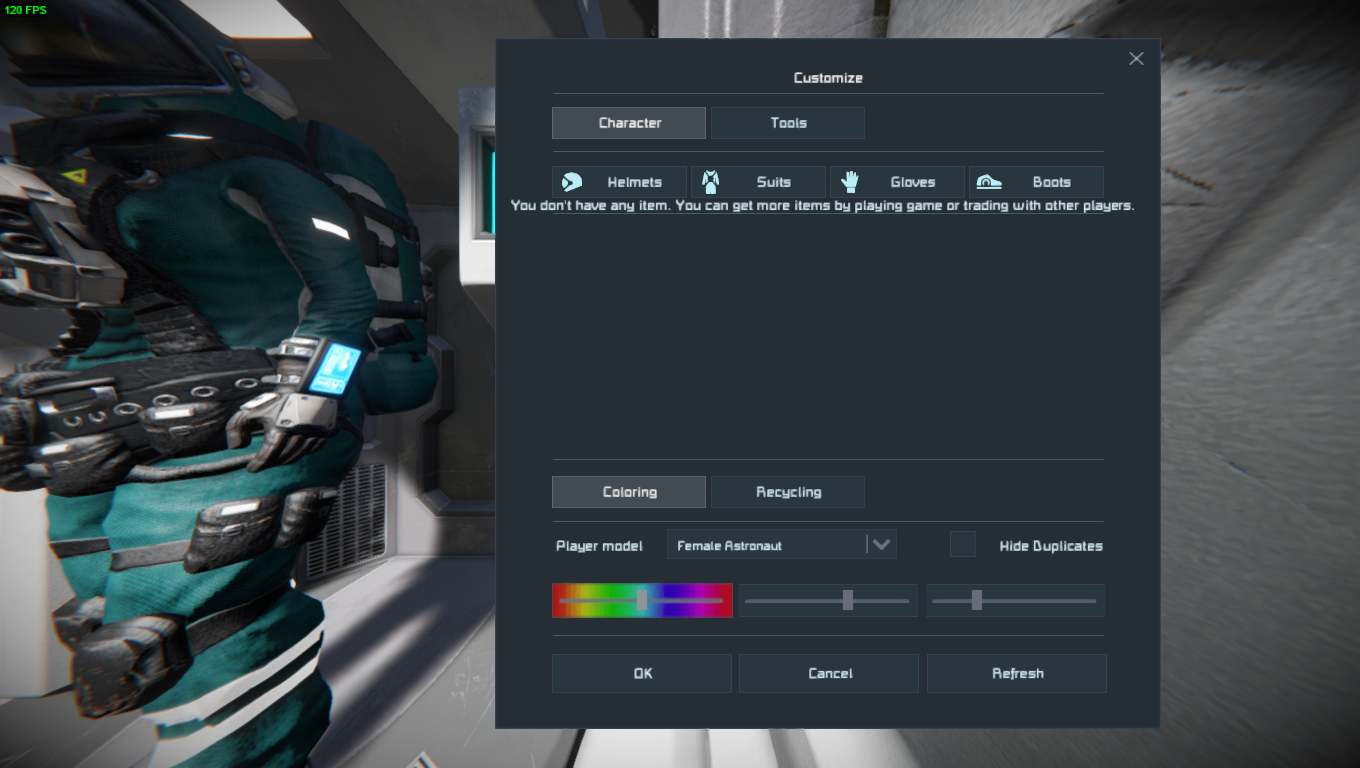Click right end of the rightmost slider track

(x=1094, y=600)
